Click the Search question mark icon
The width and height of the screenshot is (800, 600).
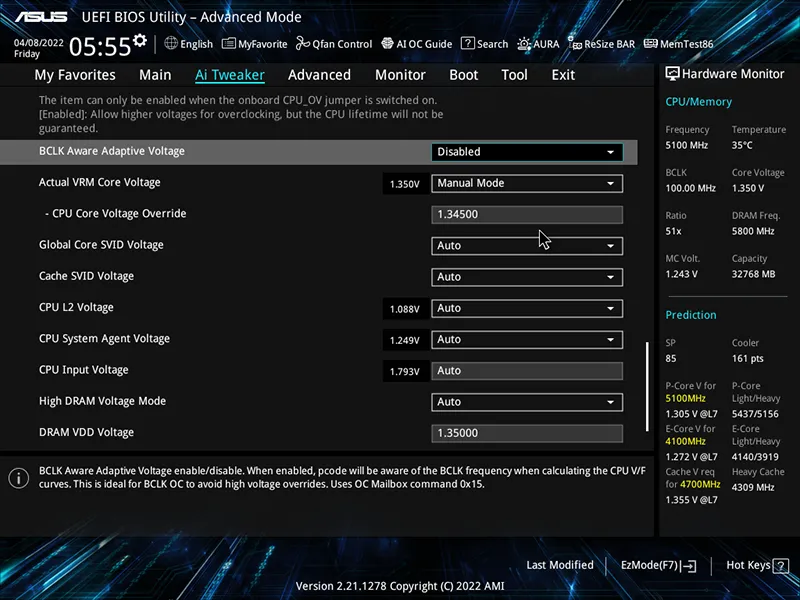(x=467, y=43)
